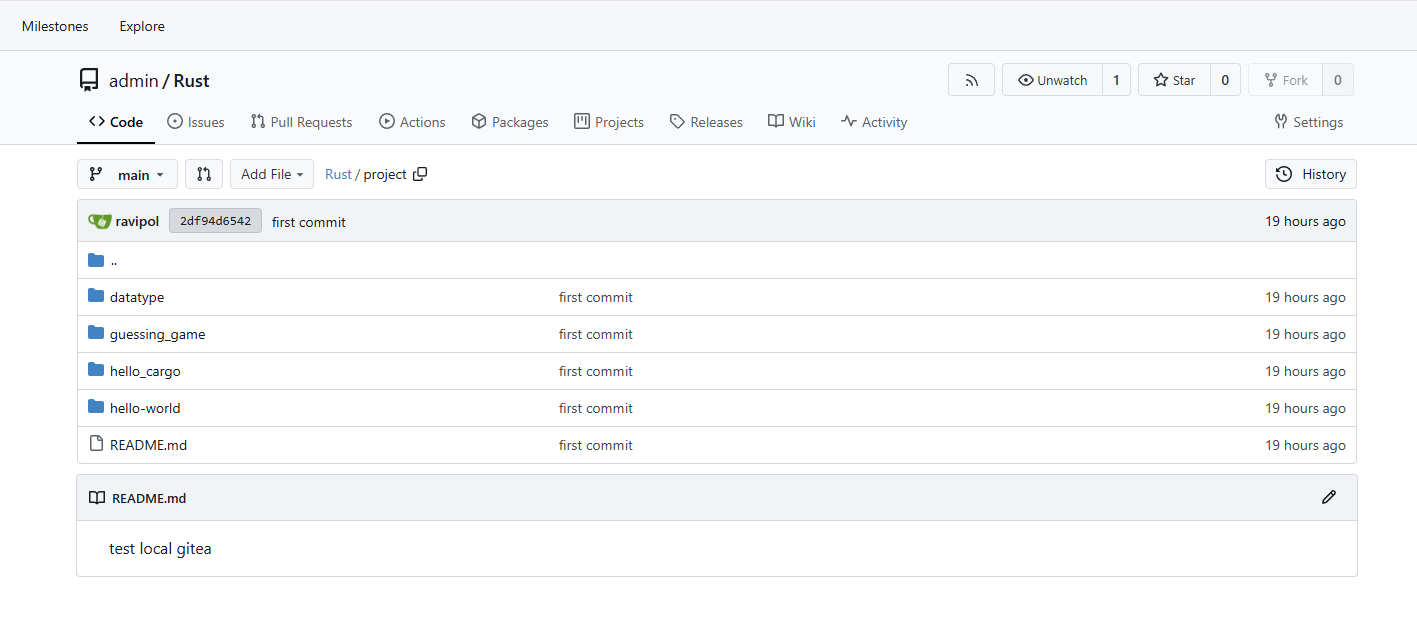Go to the Actions tab
This screenshot has width=1417, height=620.
(412, 122)
